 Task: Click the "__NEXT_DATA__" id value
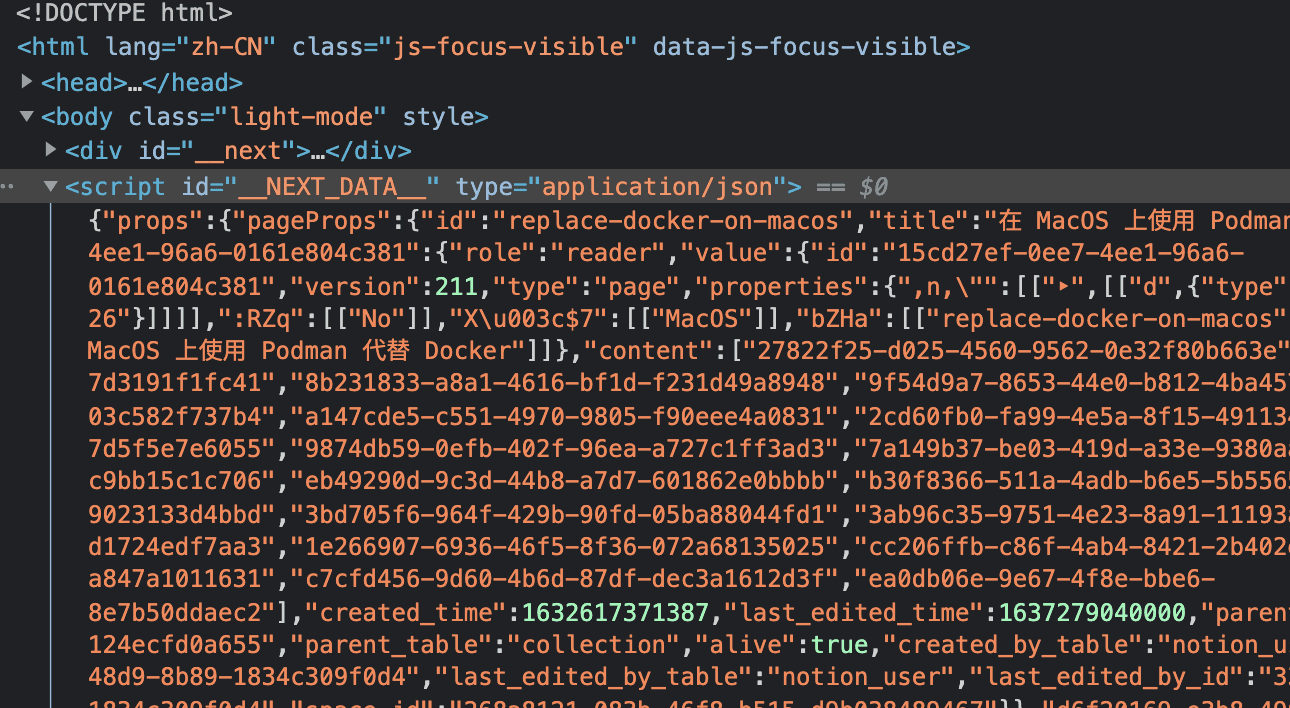332,186
